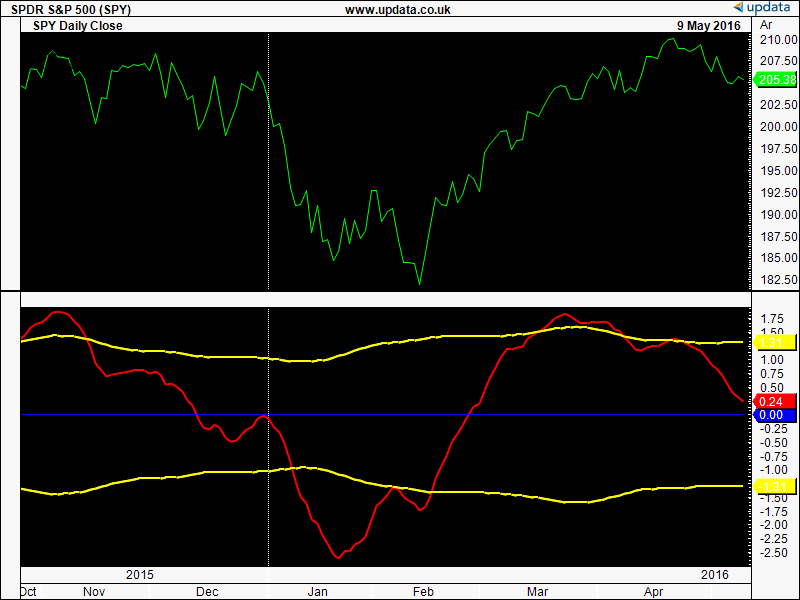
Task: Click the 197.50 price axis label
Action: 779,148
